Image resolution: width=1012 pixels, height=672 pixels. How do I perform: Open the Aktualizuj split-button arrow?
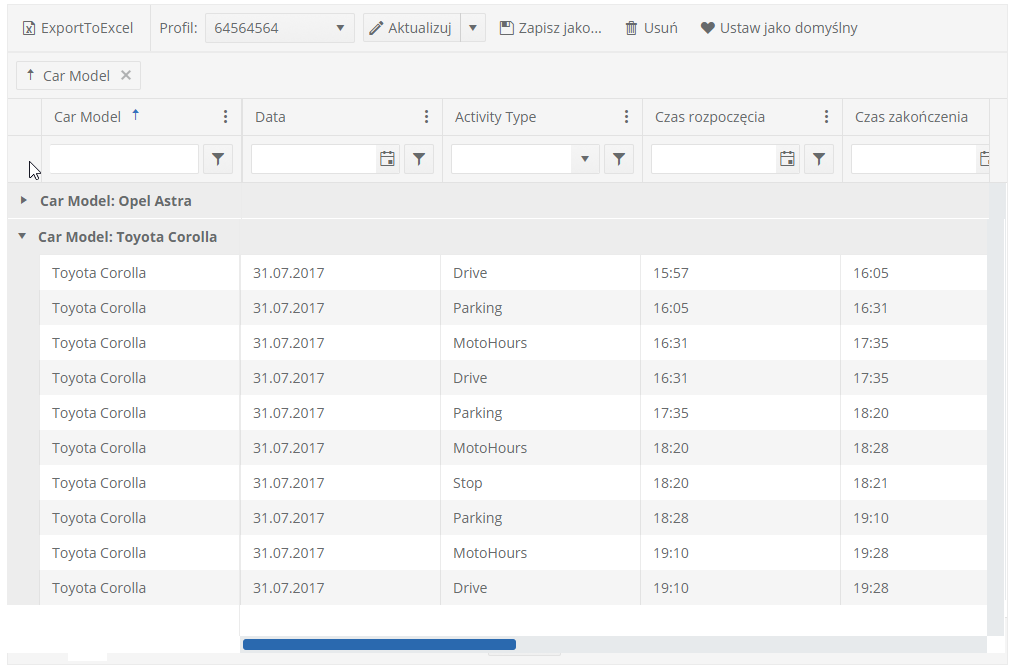pos(473,28)
